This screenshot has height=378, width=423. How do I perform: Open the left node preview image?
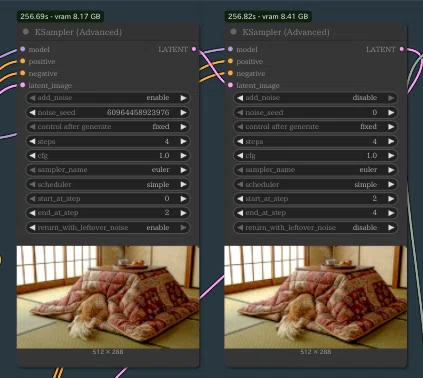(108, 297)
